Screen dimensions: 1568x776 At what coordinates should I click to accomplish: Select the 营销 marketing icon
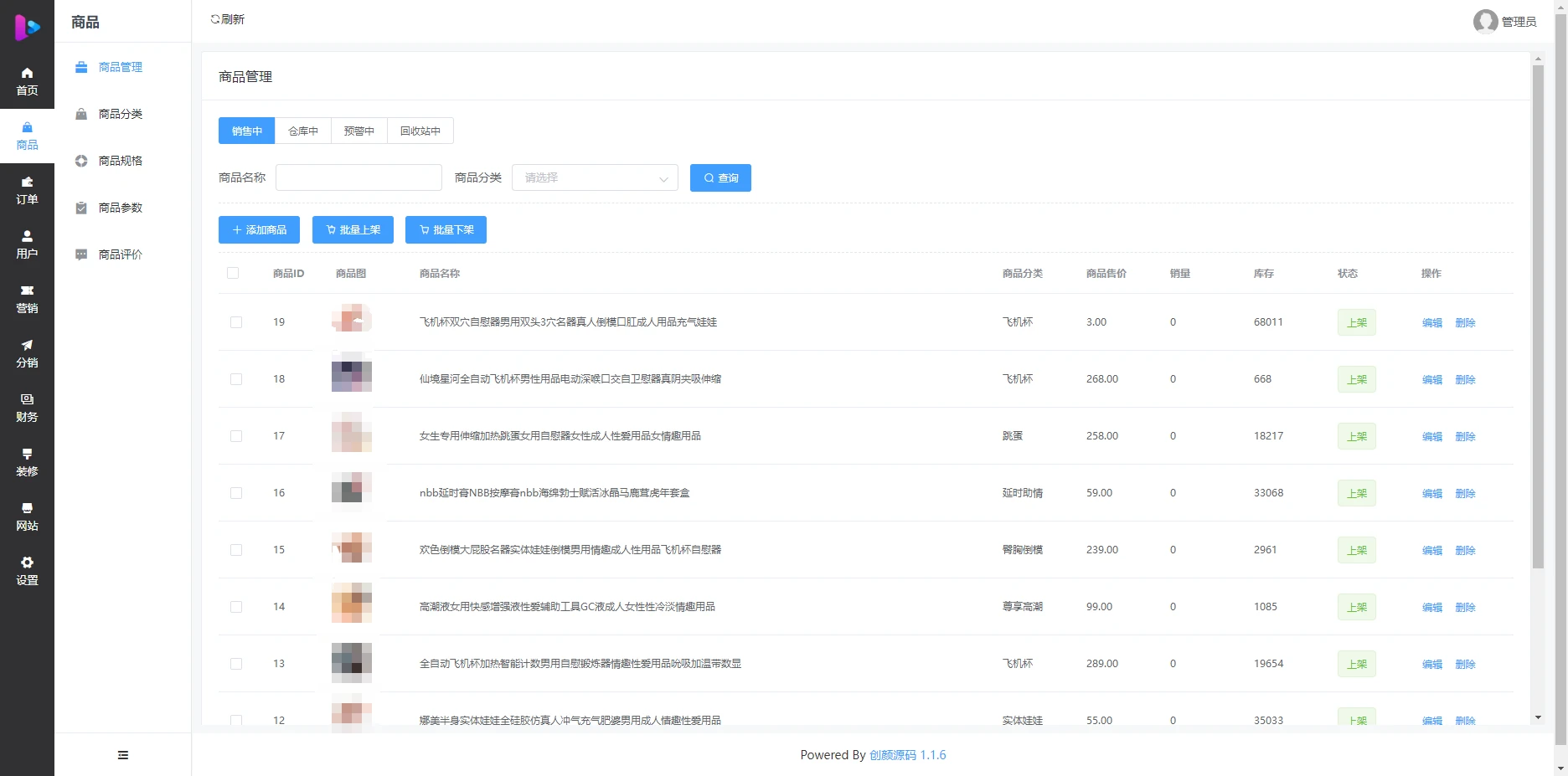[27, 299]
